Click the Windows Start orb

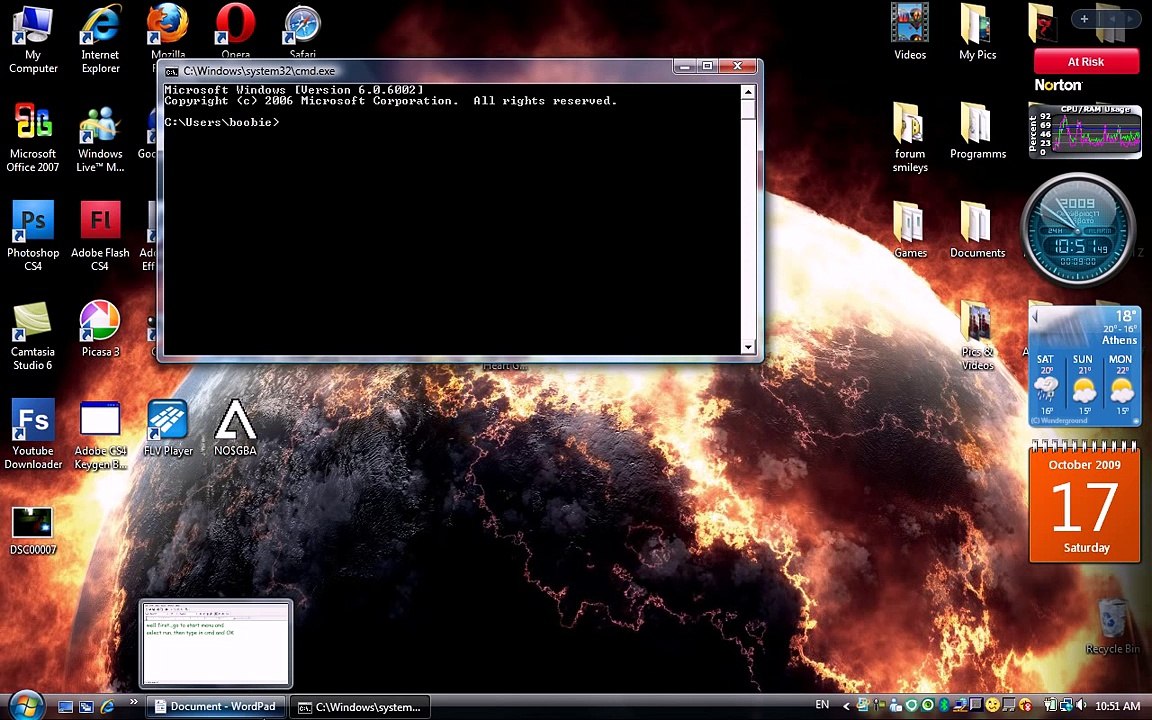[x=26, y=705]
